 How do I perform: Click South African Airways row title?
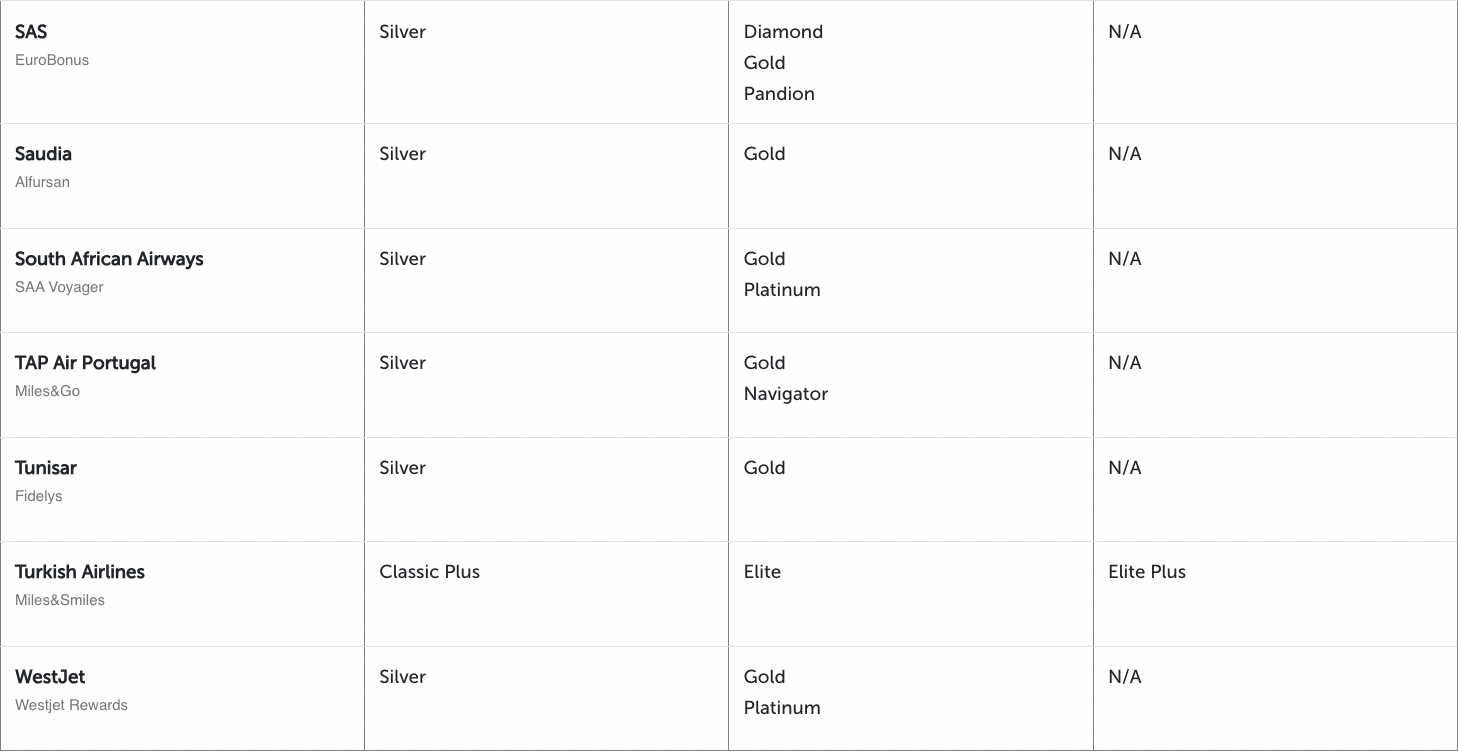coord(109,259)
